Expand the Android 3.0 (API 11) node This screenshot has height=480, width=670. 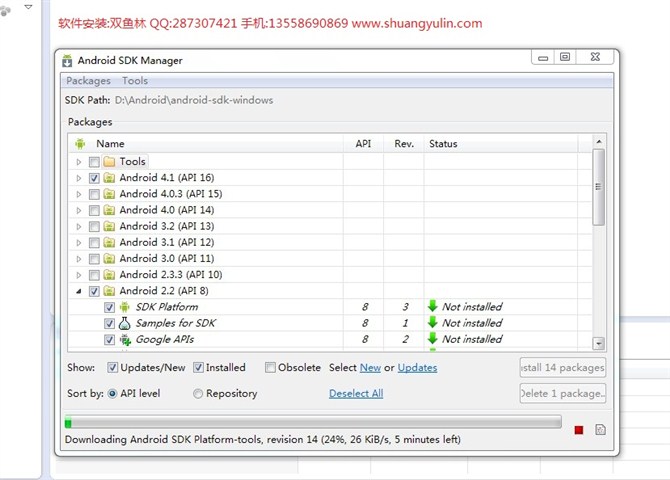tap(79, 259)
